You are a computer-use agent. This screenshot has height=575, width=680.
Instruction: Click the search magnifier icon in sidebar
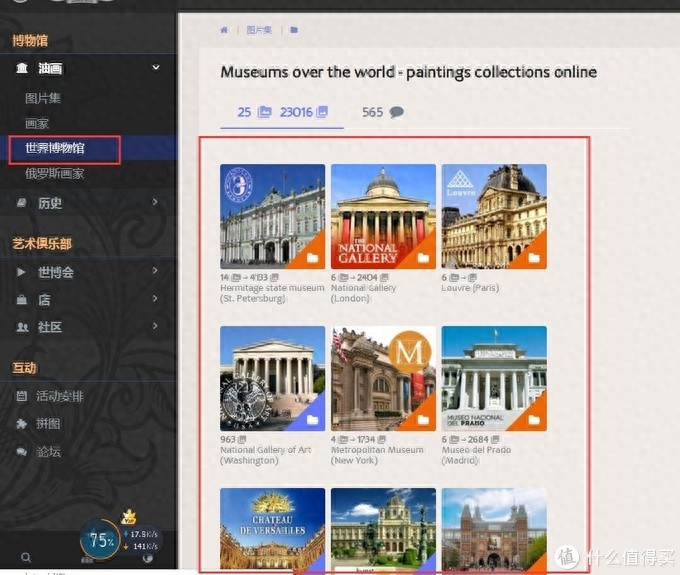26,557
